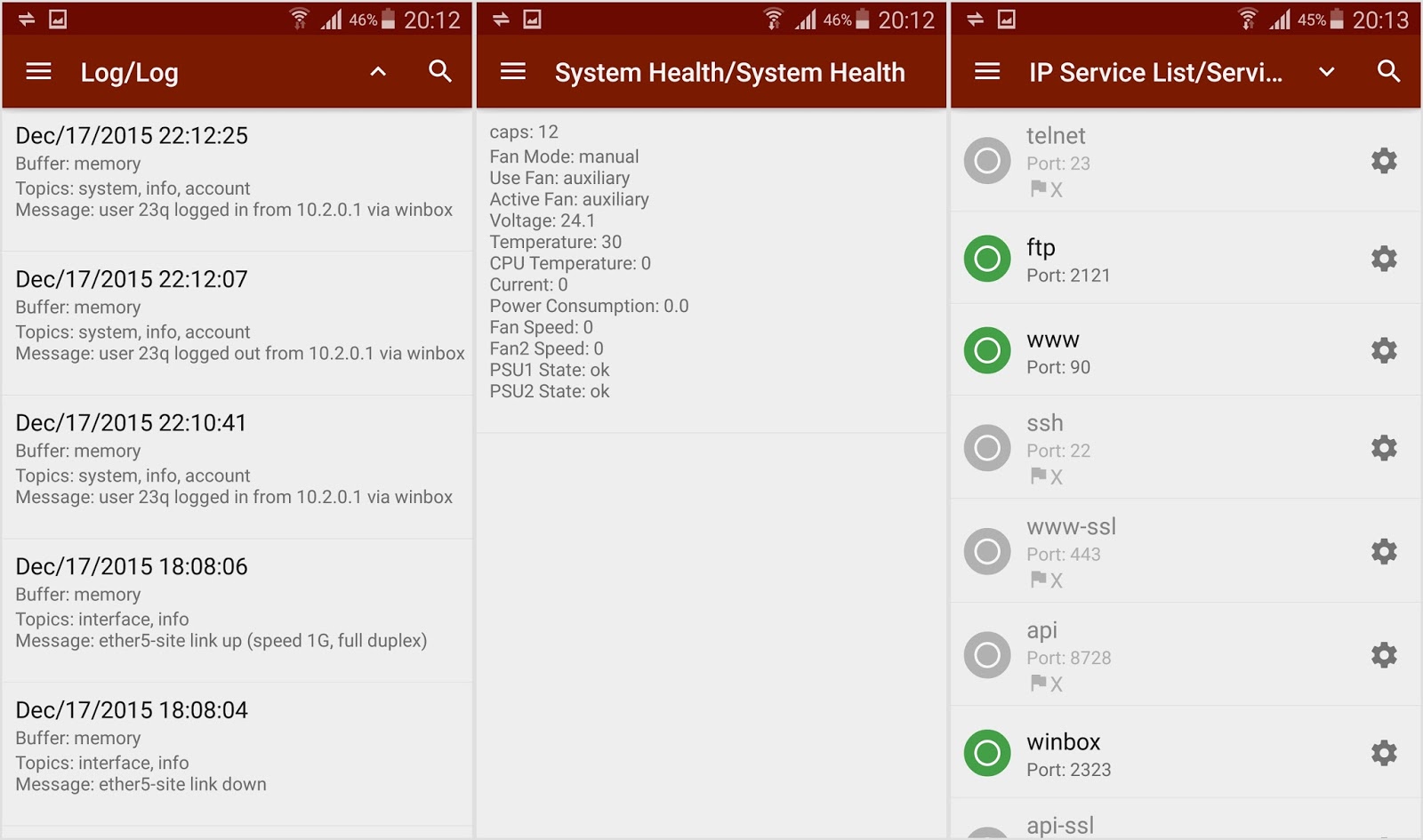The width and height of the screenshot is (1423, 840).
Task: Select log entry Dec/17/2015 22:12:25
Action: 237,180
